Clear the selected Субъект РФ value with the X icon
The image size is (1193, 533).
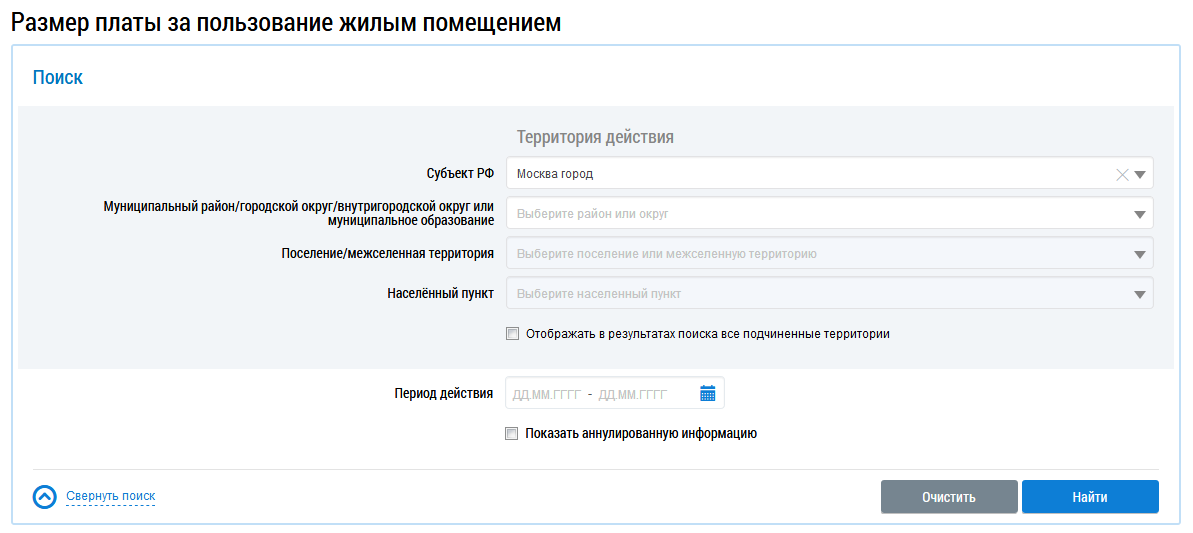point(1121,174)
